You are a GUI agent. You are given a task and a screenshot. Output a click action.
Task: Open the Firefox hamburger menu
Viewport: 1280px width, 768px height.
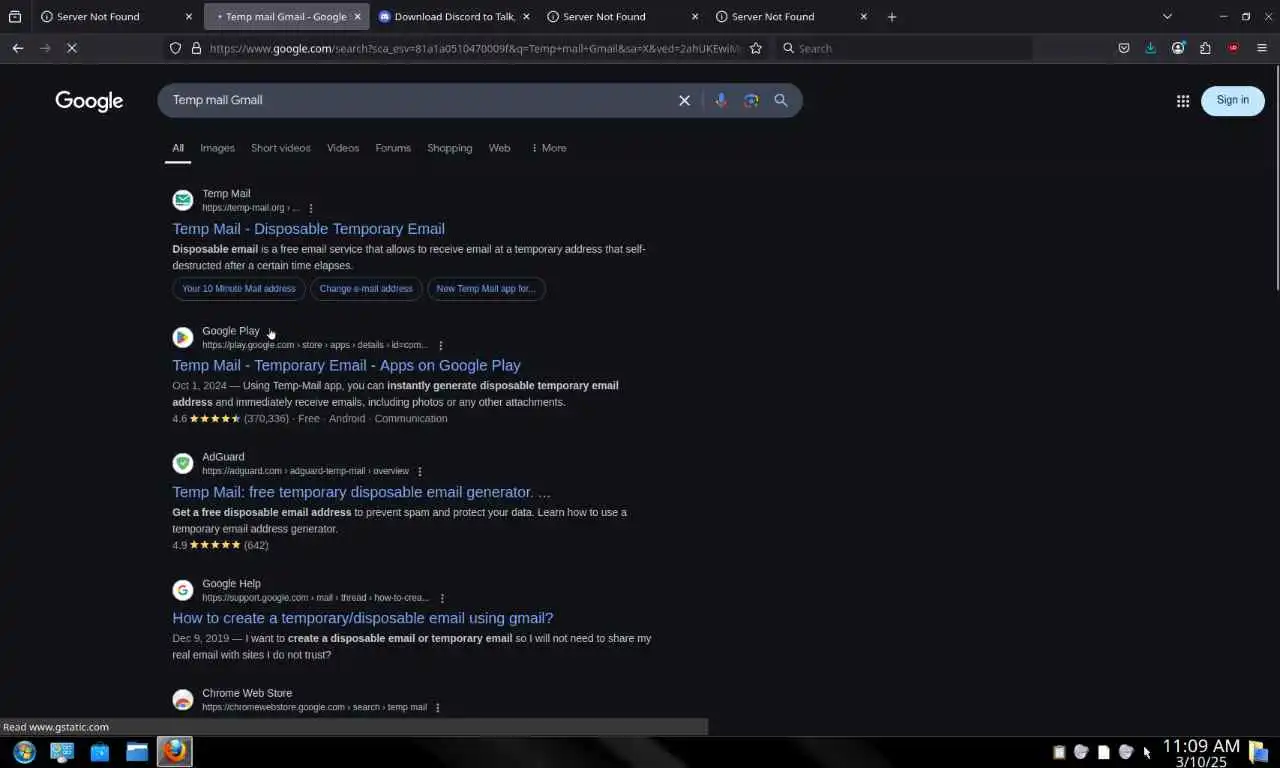point(1262,48)
